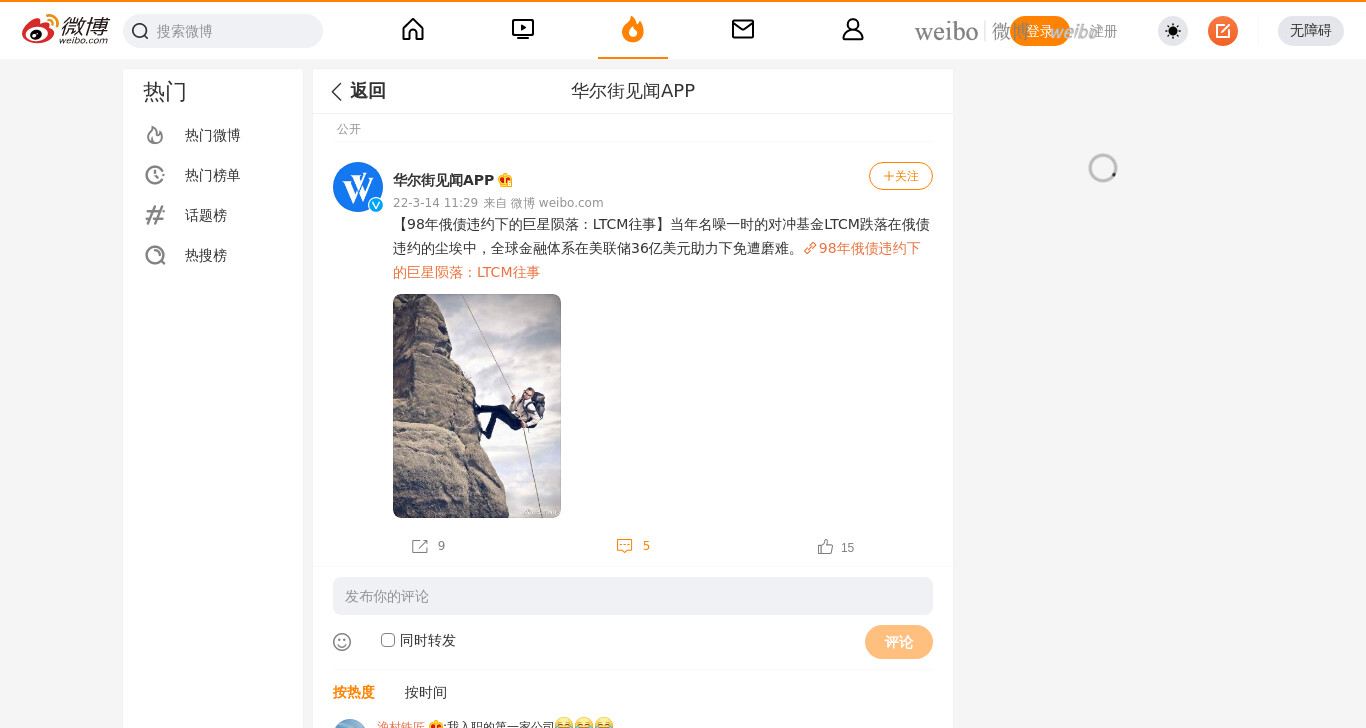Open the 98年俄债违约下的巨星陨落 article link

(662, 260)
